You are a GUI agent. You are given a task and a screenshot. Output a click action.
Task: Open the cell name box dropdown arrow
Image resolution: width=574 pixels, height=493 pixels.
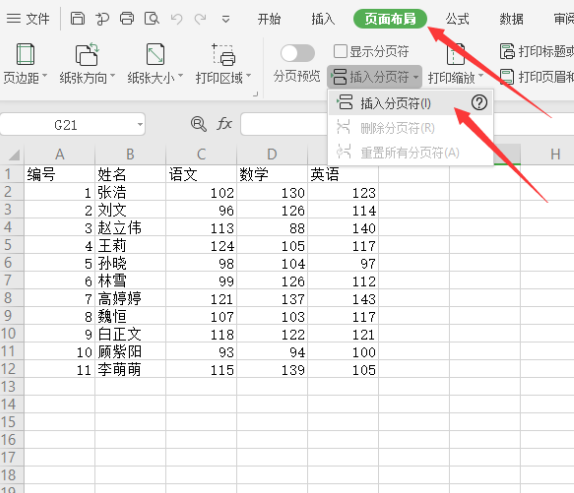click(140, 125)
